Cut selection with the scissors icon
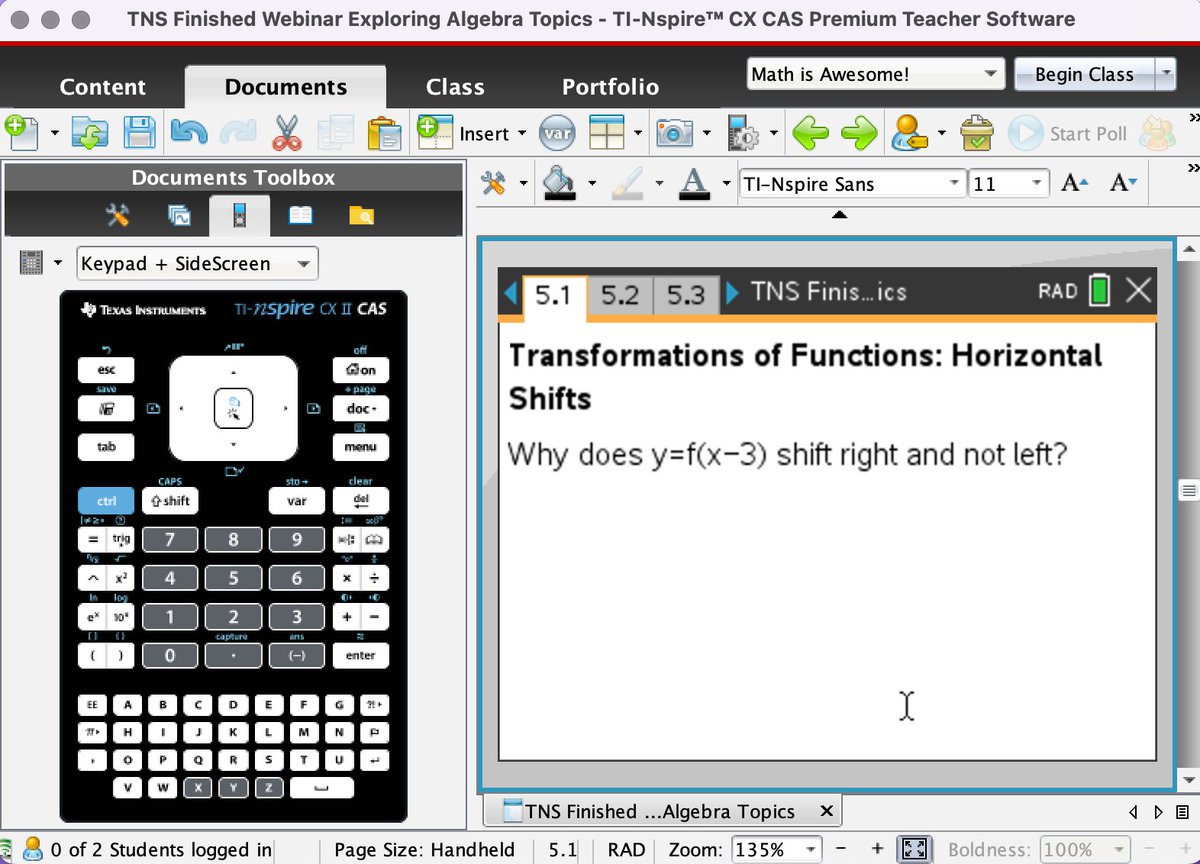The image size is (1200, 864). coord(286,133)
